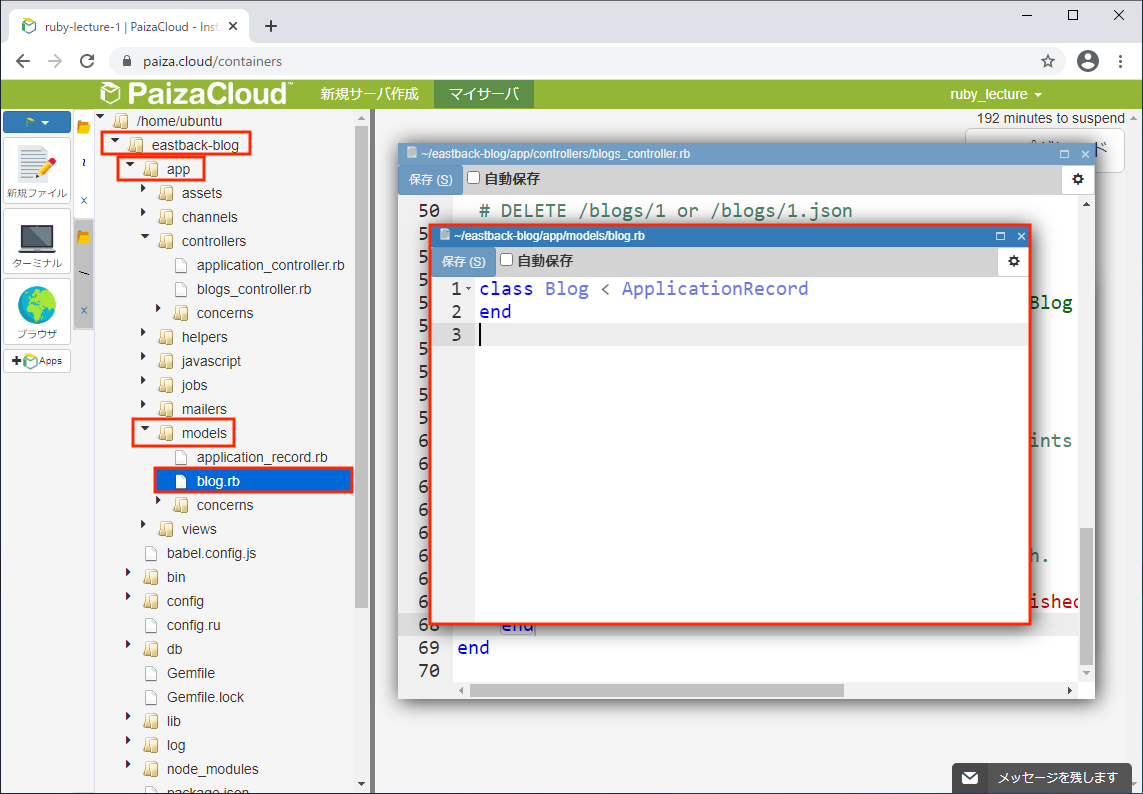This screenshot has height=794, width=1143.
Task: Click 保存 (S) button in blog.rb editor
Action: point(463,262)
